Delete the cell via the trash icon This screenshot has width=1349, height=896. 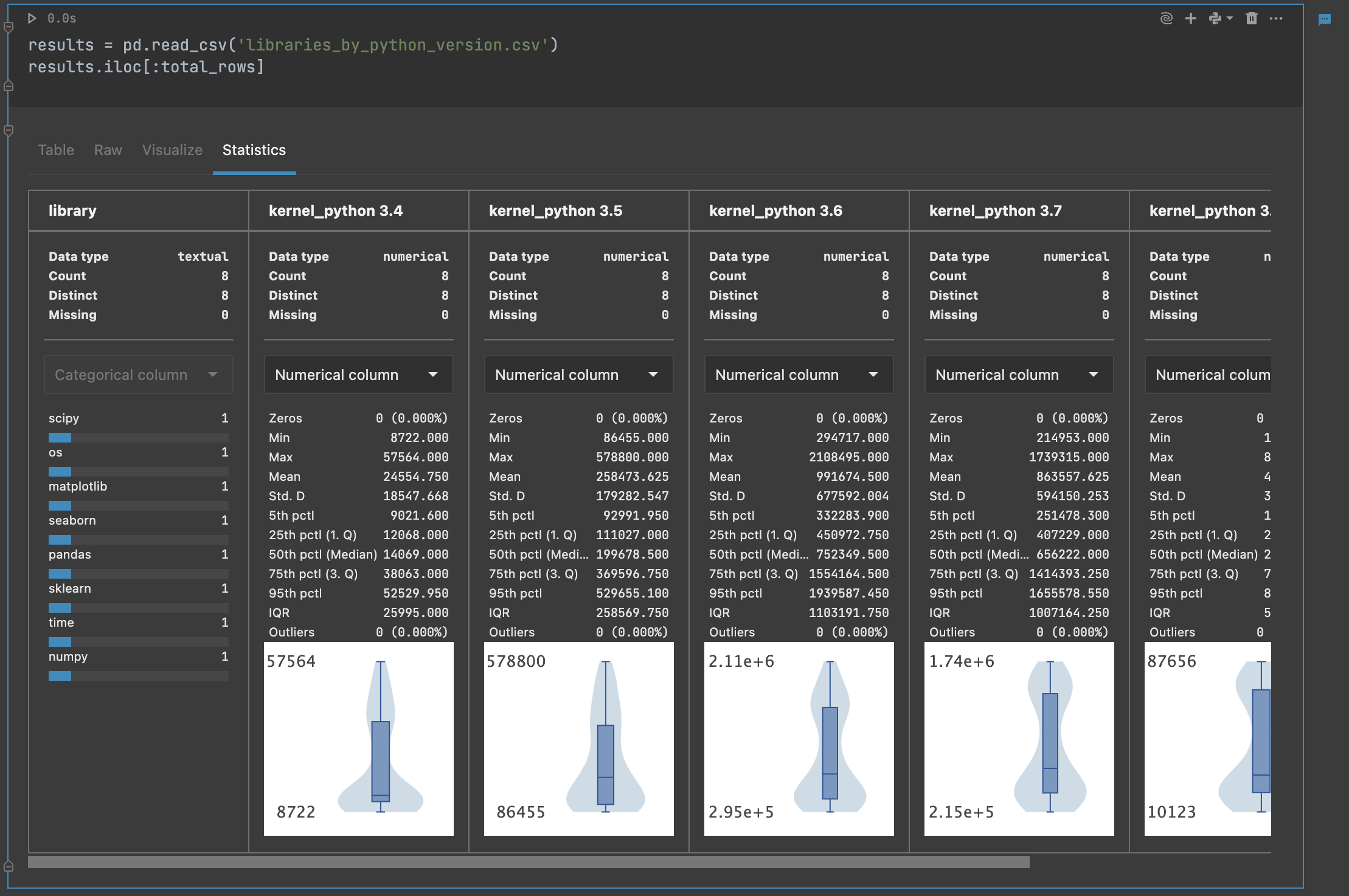click(1252, 19)
